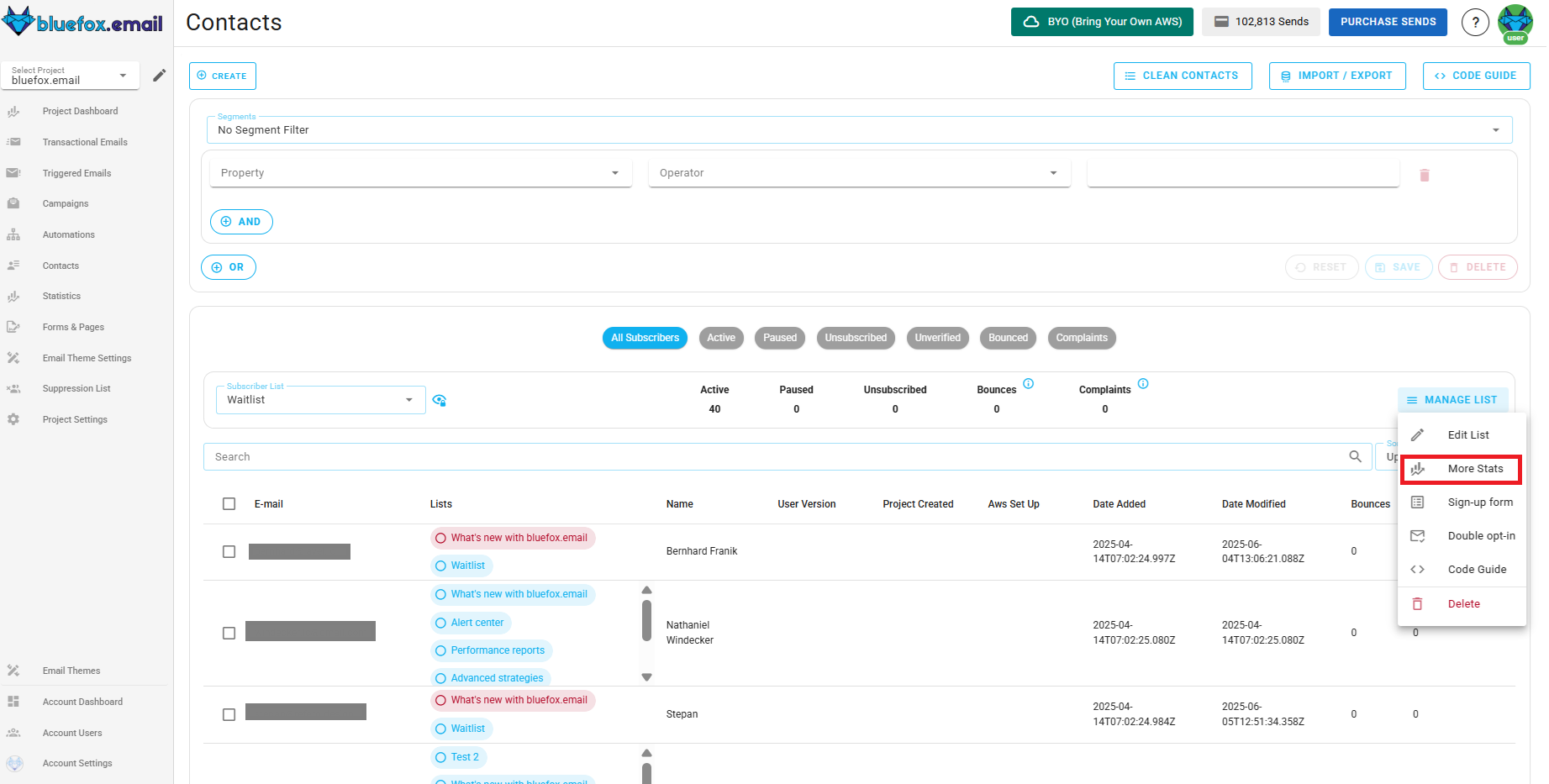
Task: Click the Clean Contacts button
Action: (1182, 76)
